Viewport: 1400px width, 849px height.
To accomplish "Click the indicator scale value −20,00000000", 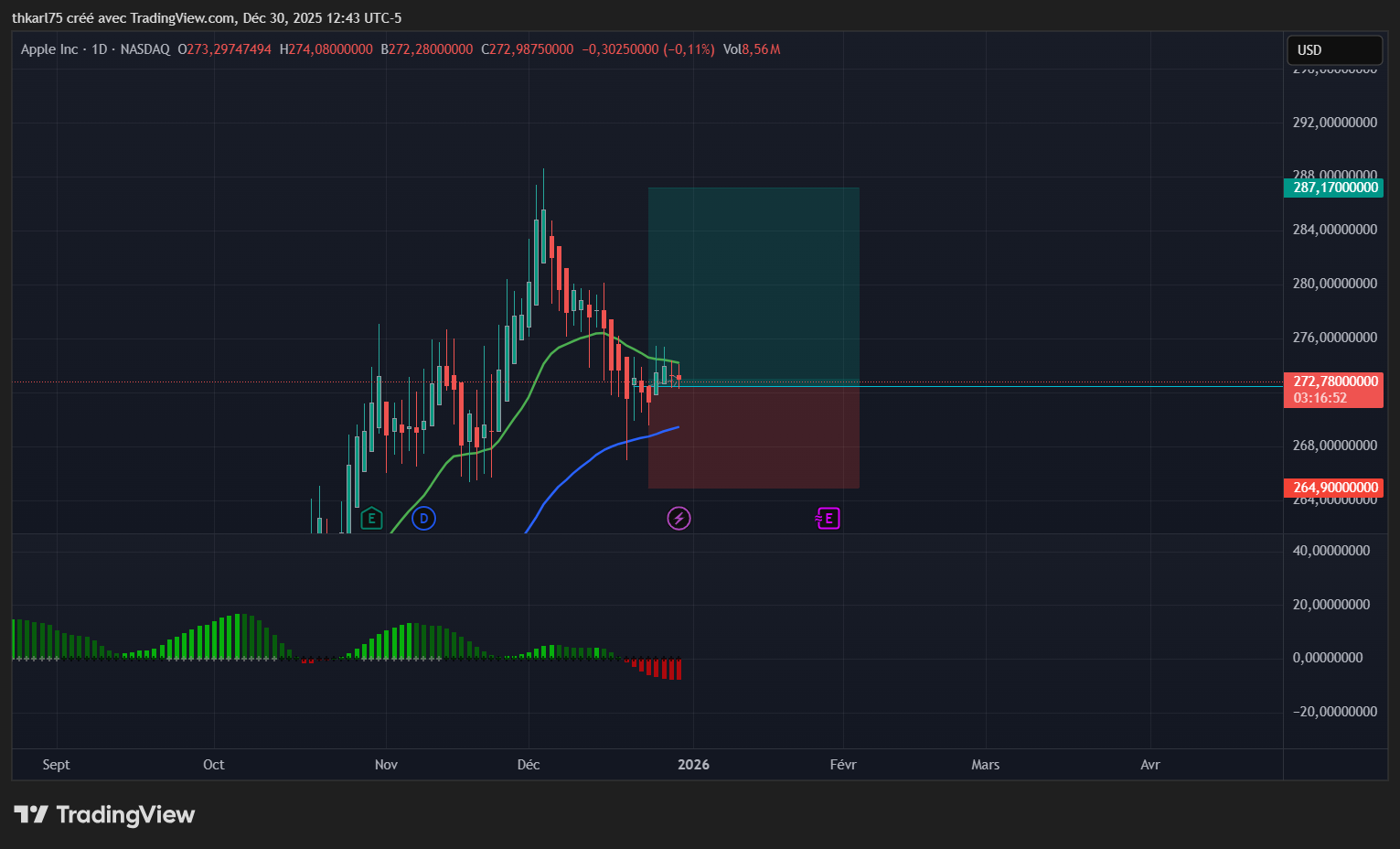I will tap(1334, 712).
